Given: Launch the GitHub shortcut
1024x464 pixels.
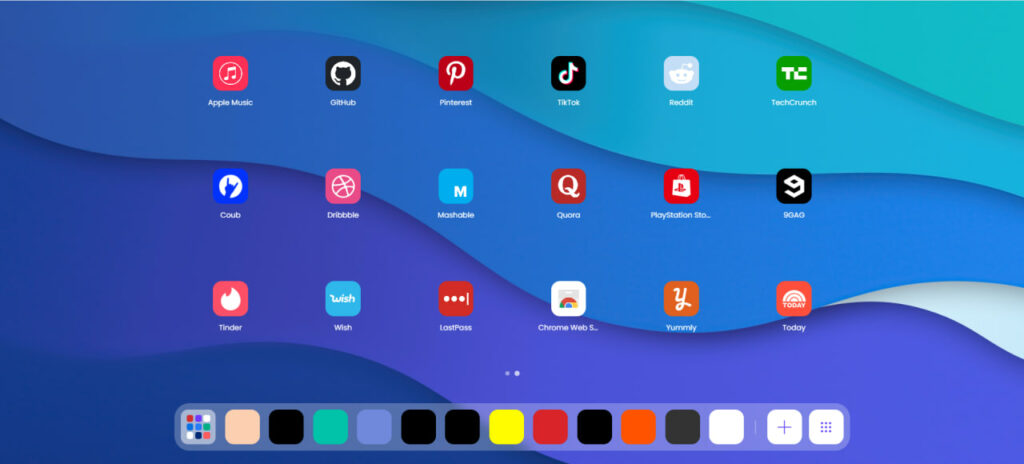Looking at the screenshot, I should (343, 73).
